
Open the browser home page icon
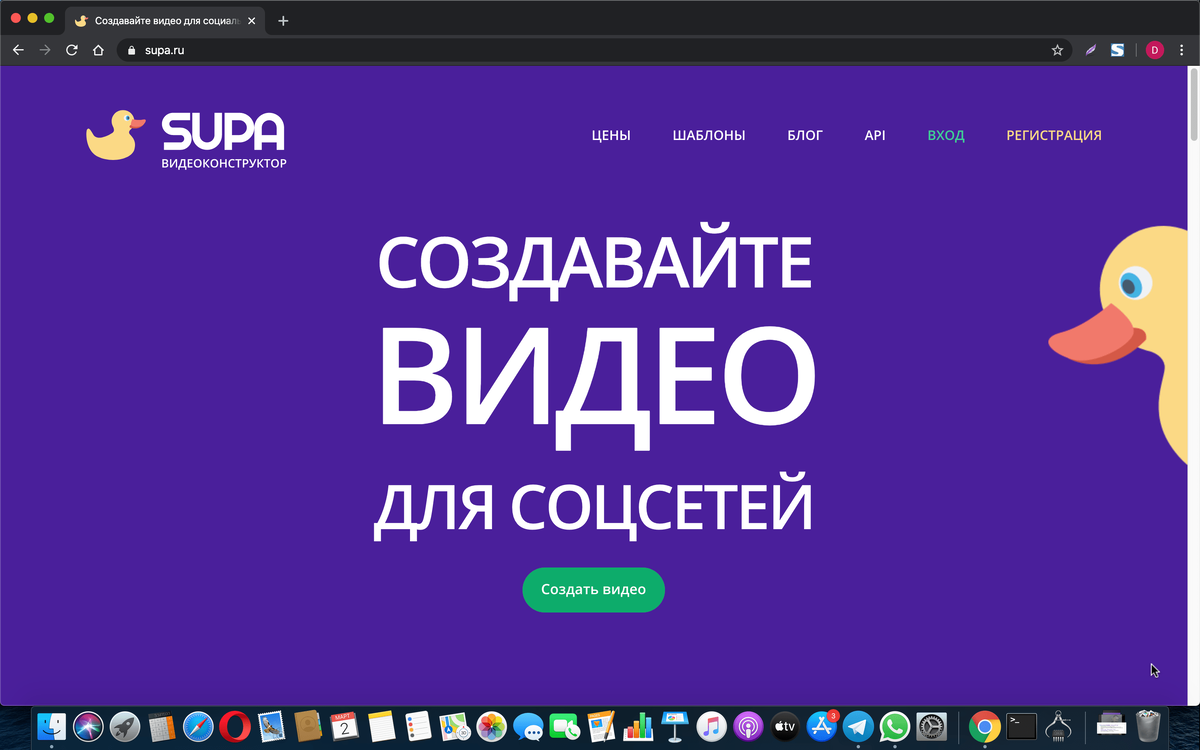(x=98, y=50)
